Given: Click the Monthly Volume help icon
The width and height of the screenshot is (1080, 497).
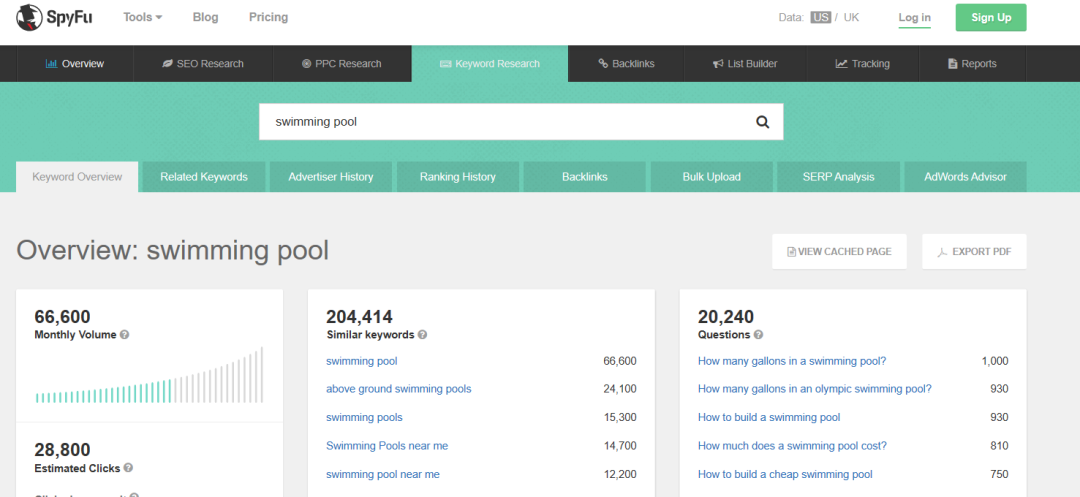Looking at the screenshot, I should click(x=125, y=335).
